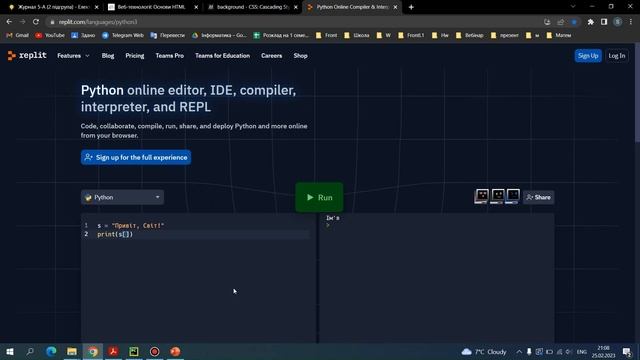
Task: Open the Chrome profile avatar
Action: [x=618, y=22]
